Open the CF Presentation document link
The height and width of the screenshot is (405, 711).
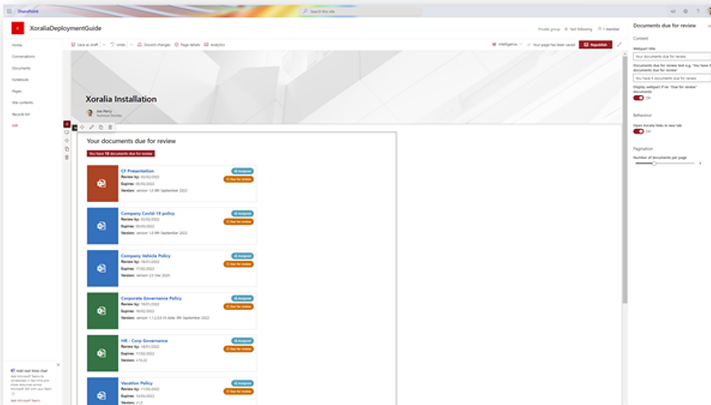coord(137,171)
